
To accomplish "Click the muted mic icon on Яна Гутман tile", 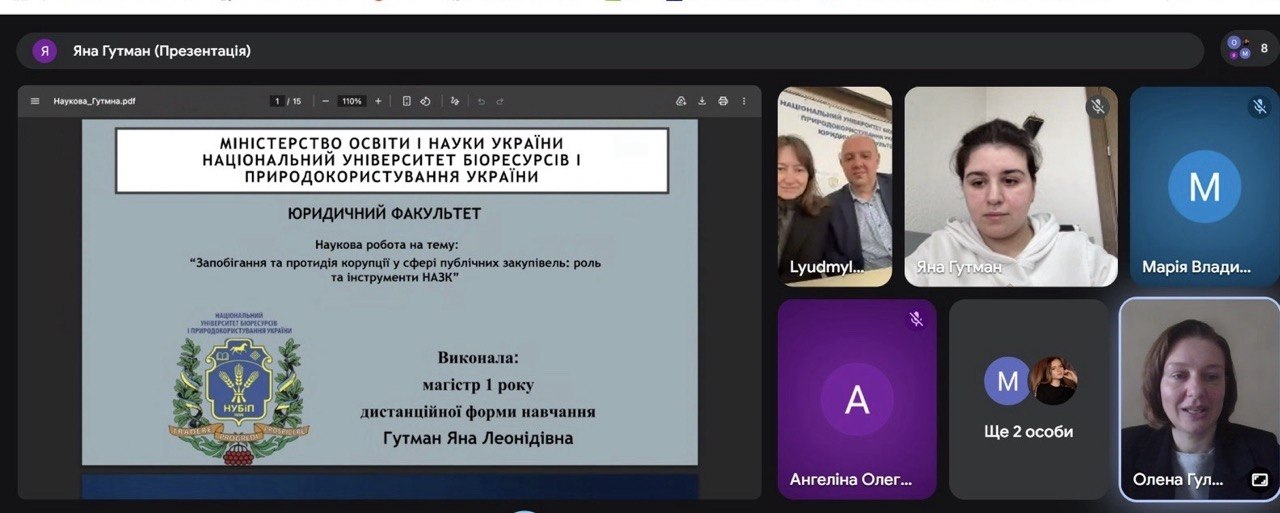I will point(1098,106).
